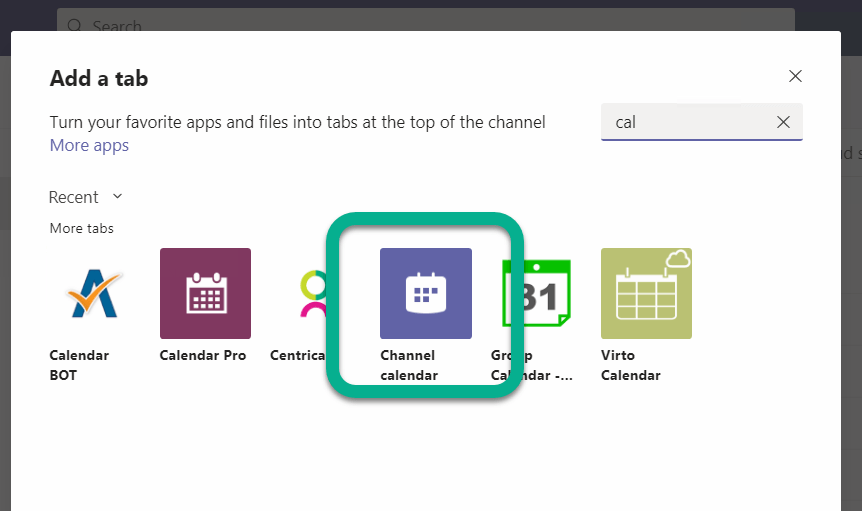Click the 'Calendar Pro' text label
Image resolution: width=862 pixels, height=511 pixels.
(x=203, y=355)
